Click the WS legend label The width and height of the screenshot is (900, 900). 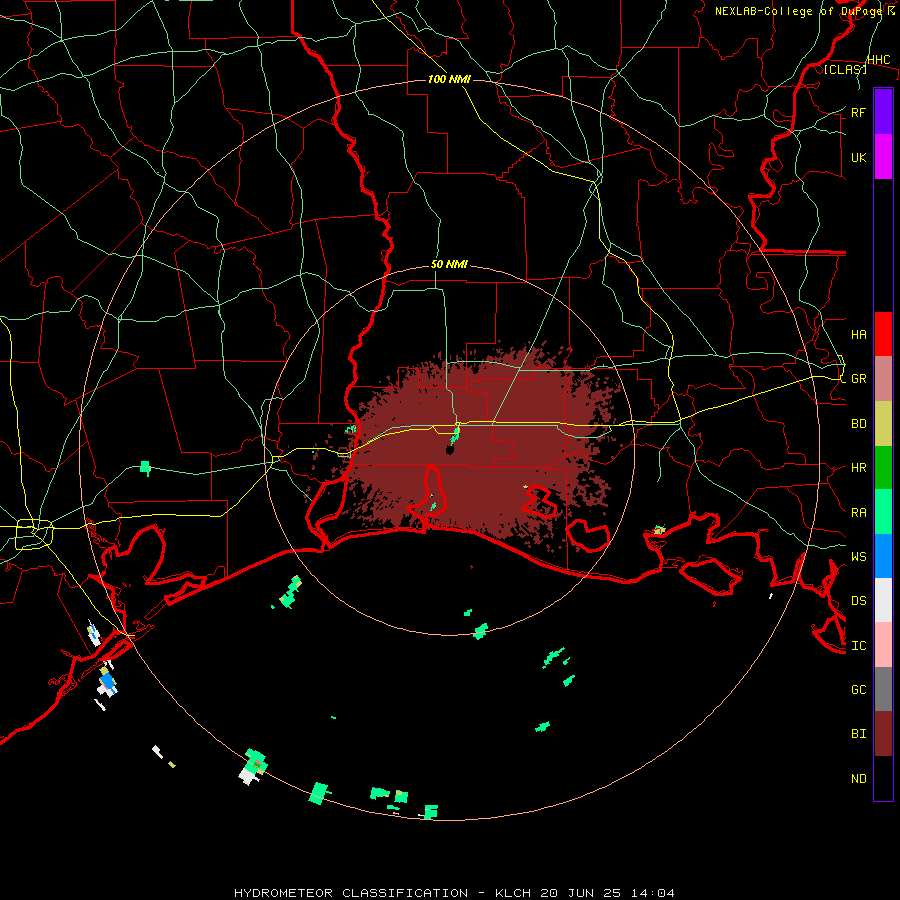point(858,557)
